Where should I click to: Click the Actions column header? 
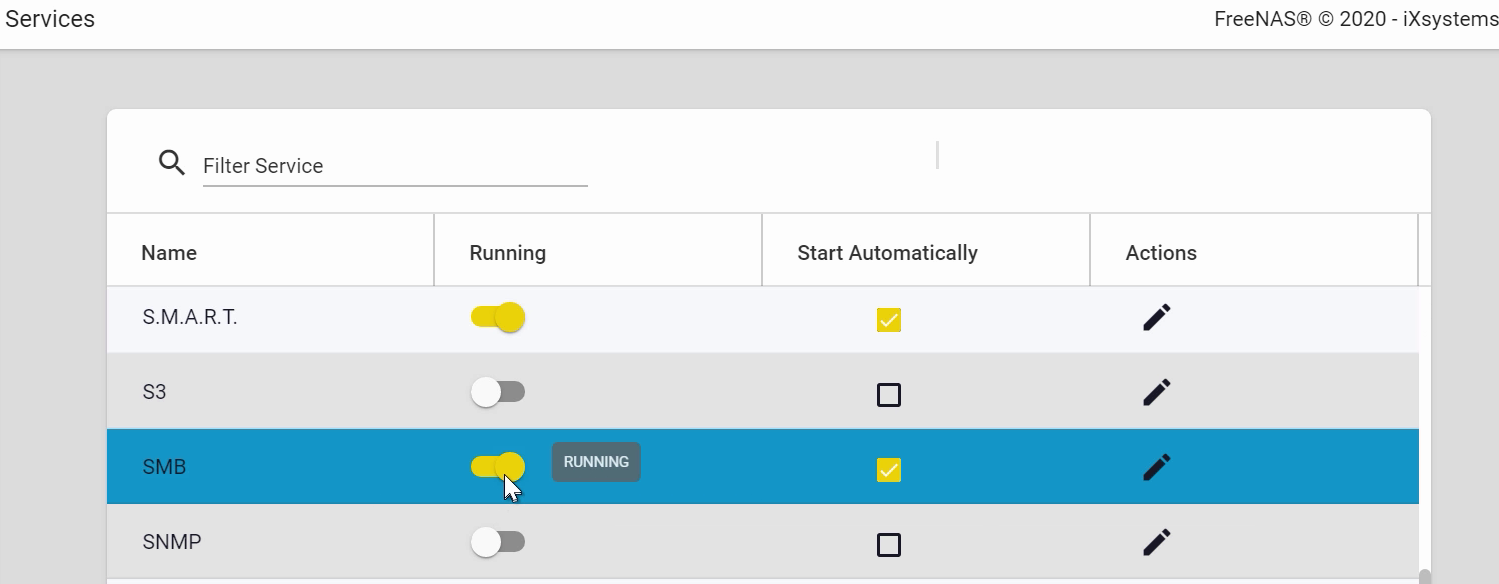1160,253
